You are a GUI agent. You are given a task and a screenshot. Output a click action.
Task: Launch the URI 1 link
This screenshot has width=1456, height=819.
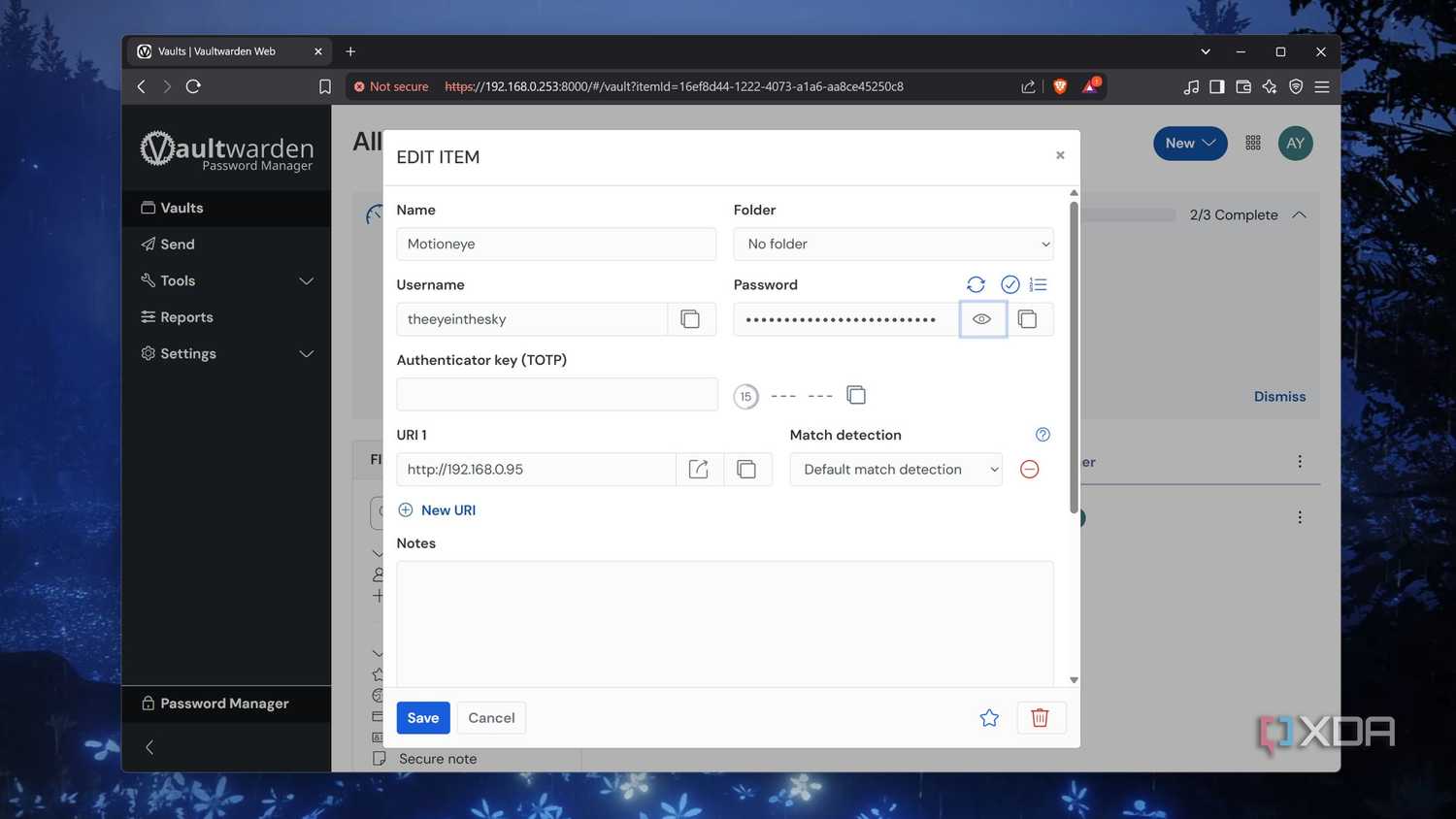point(699,470)
